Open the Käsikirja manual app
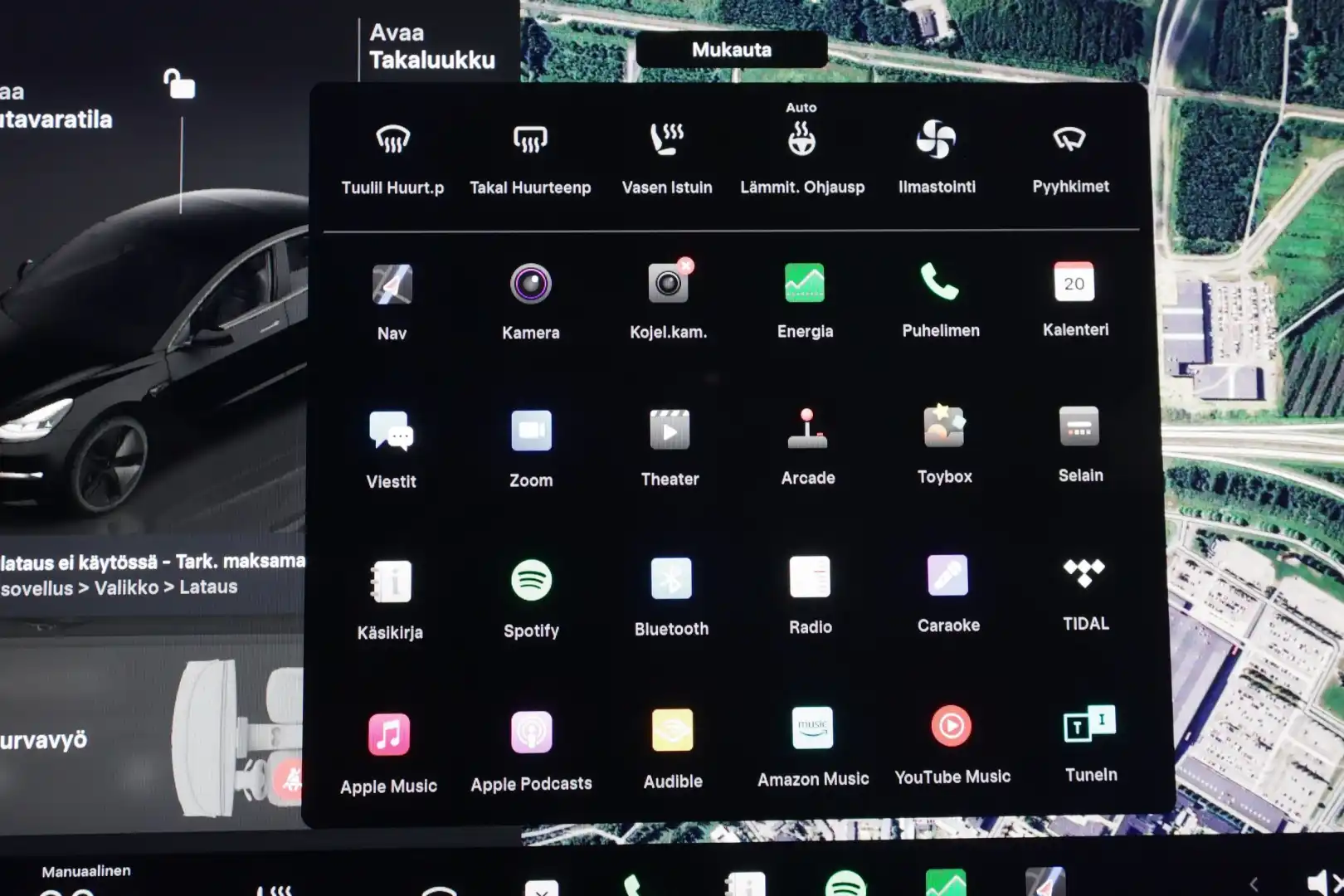The height and width of the screenshot is (896, 1344). [391, 582]
